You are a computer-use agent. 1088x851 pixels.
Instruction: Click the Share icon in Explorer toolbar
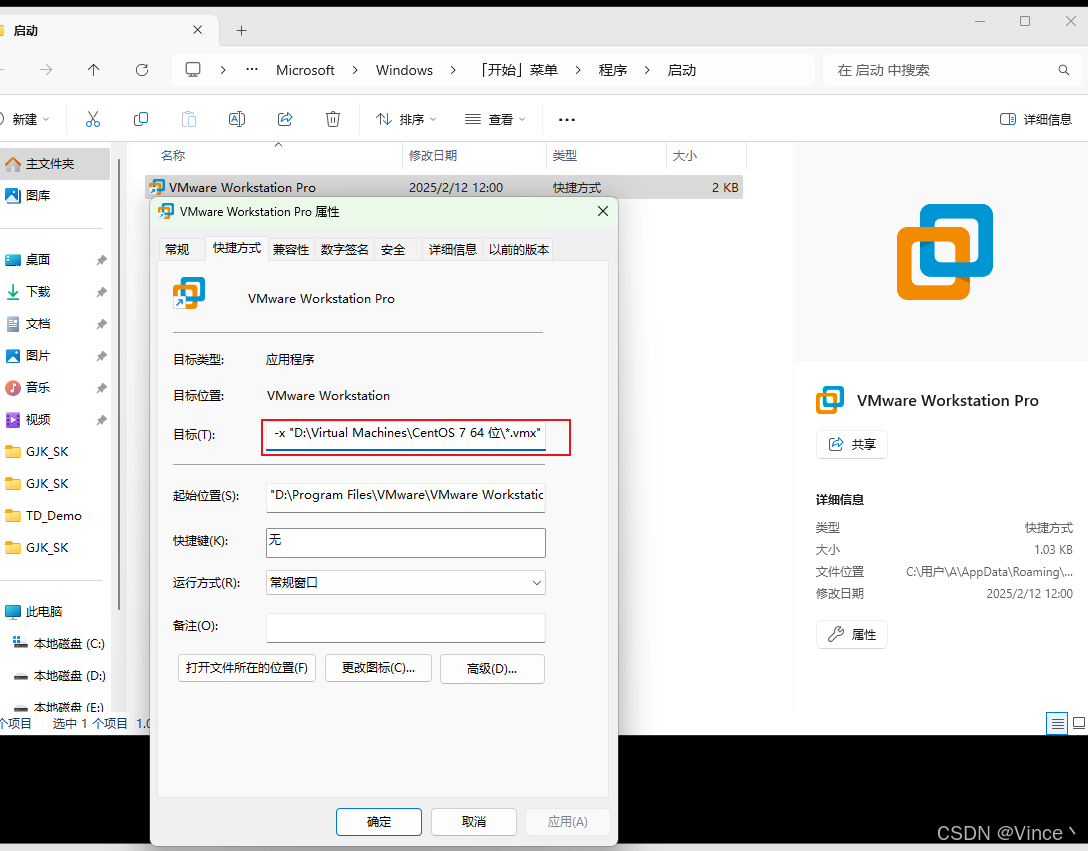click(x=285, y=119)
